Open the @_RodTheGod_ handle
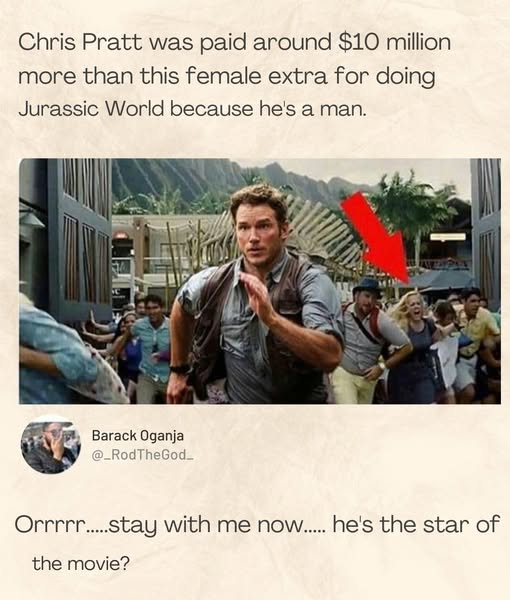 tap(143, 455)
